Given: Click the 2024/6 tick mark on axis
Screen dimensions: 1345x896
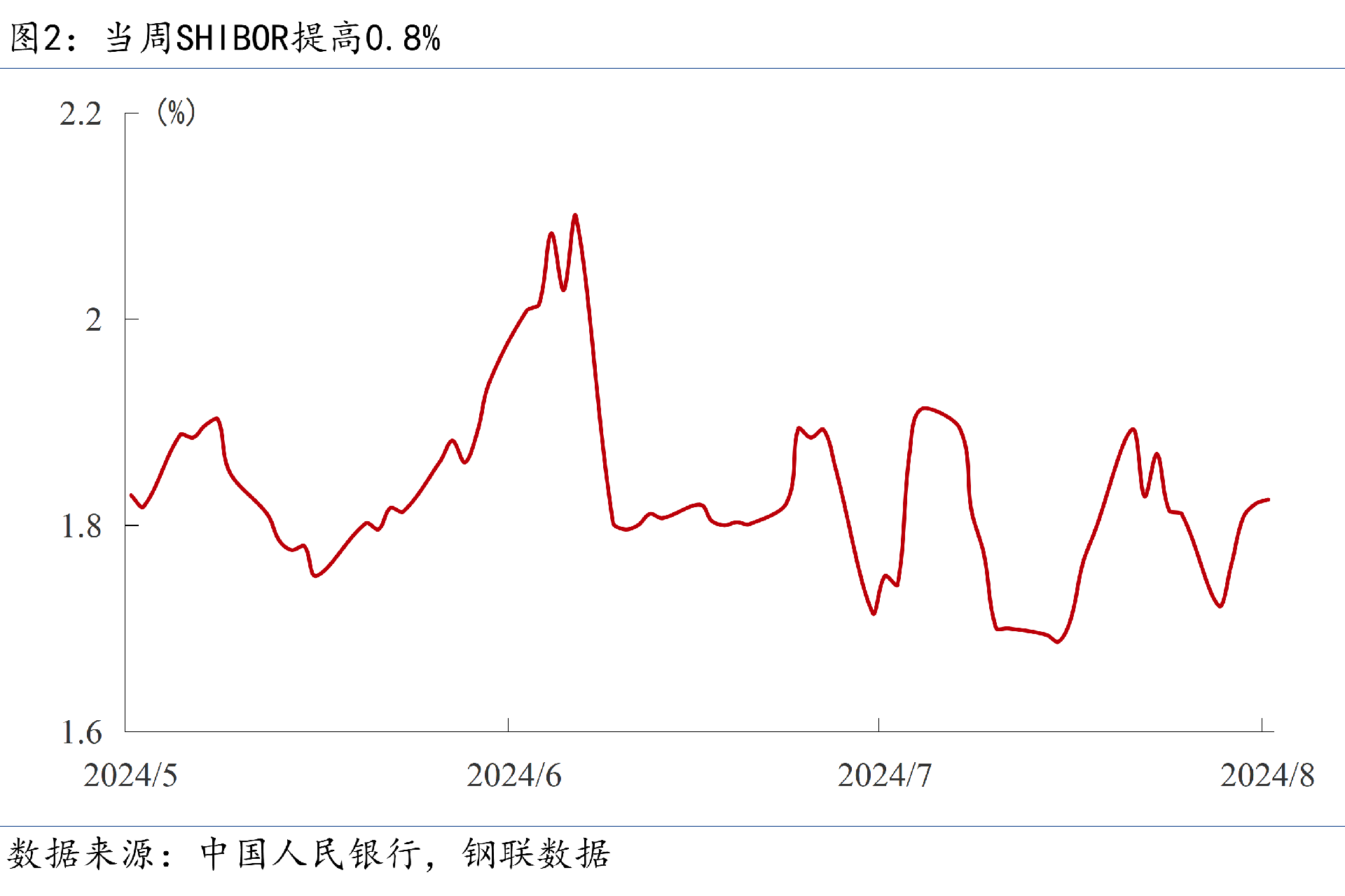Looking at the screenshot, I should point(508,725).
